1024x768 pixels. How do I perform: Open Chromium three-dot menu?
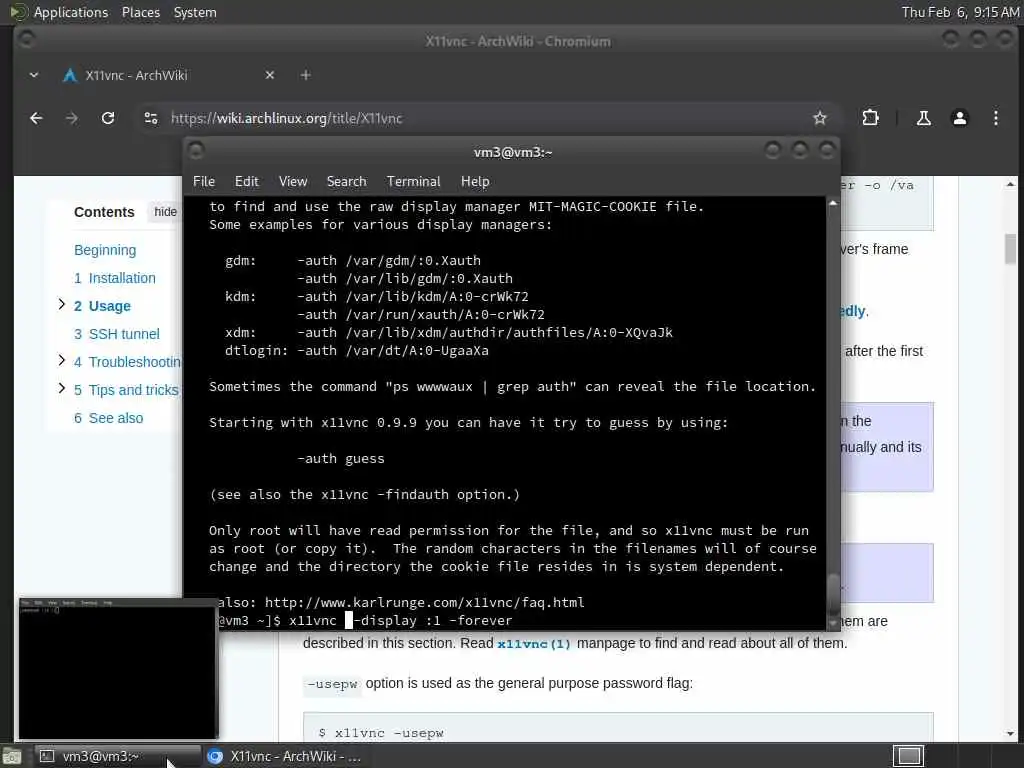click(x=995, y=118)
